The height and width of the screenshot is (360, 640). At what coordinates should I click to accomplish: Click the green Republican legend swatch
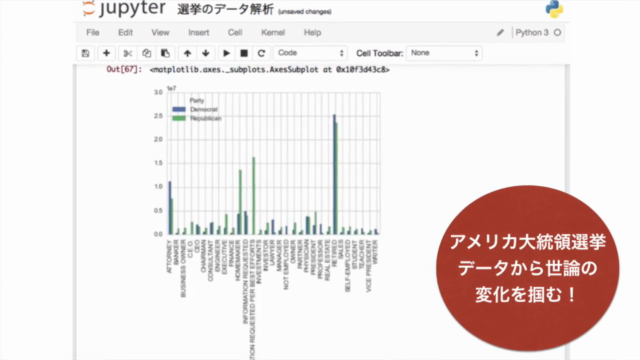tap(179, 118)
